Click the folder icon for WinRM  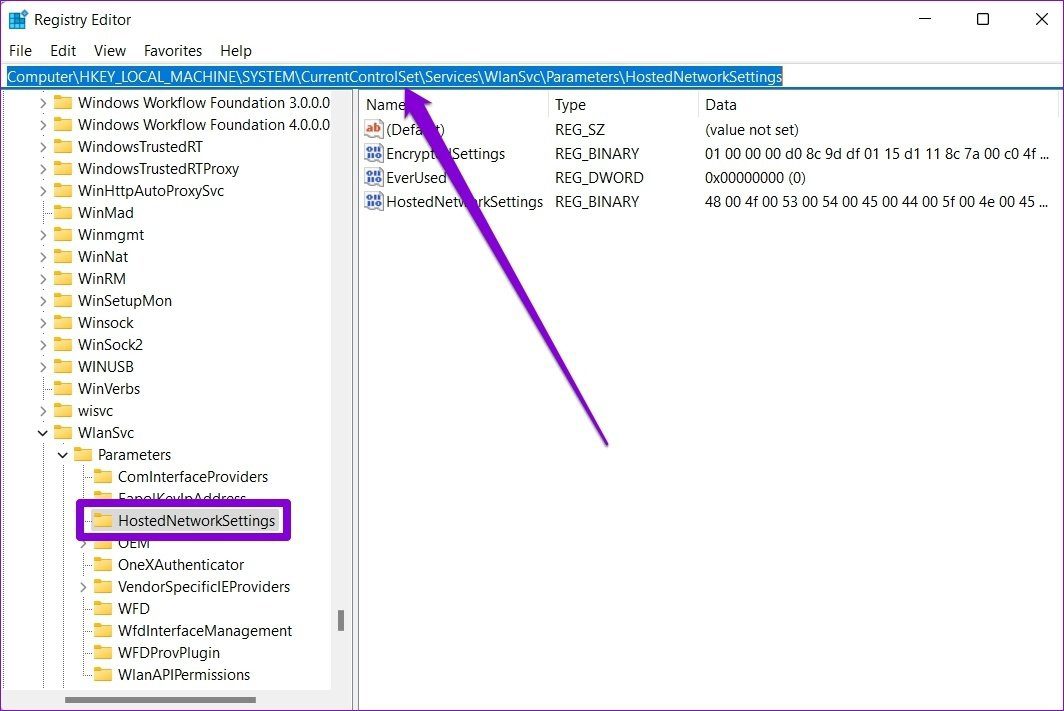[63, 279]
